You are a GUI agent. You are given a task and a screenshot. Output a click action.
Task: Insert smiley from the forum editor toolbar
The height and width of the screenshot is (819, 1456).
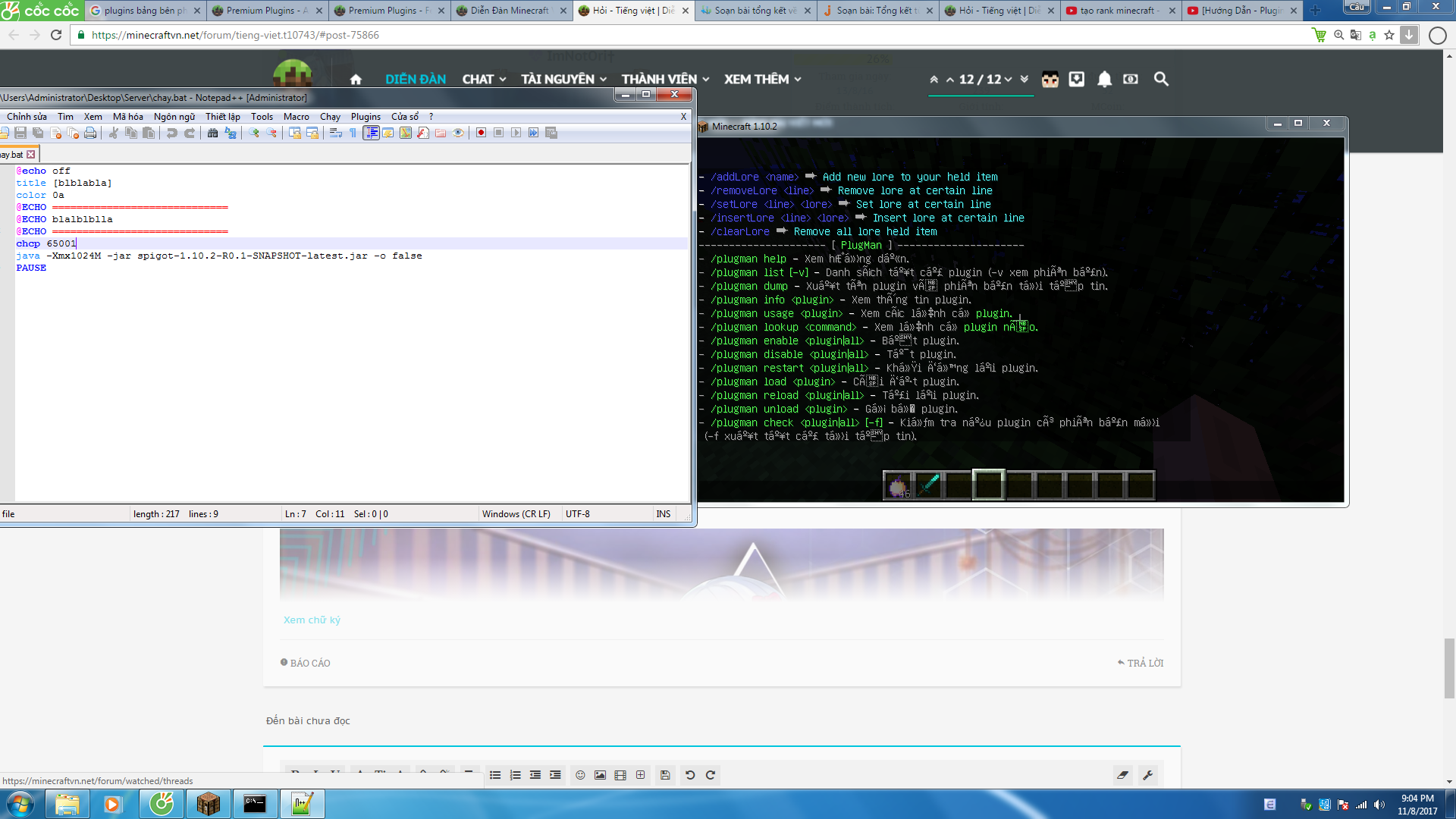pos(580,775)
